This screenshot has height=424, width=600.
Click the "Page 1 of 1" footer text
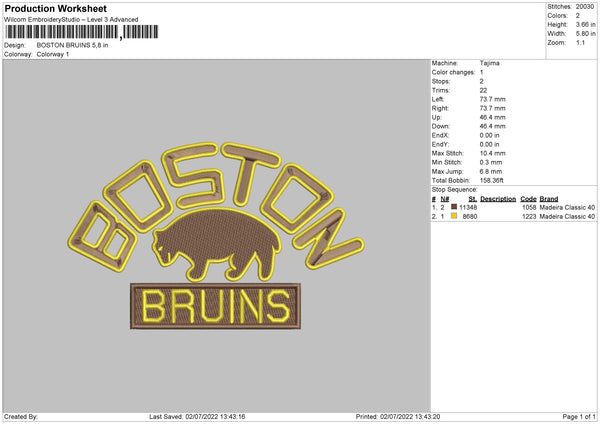pyautogui.click(x=579, y=417)
